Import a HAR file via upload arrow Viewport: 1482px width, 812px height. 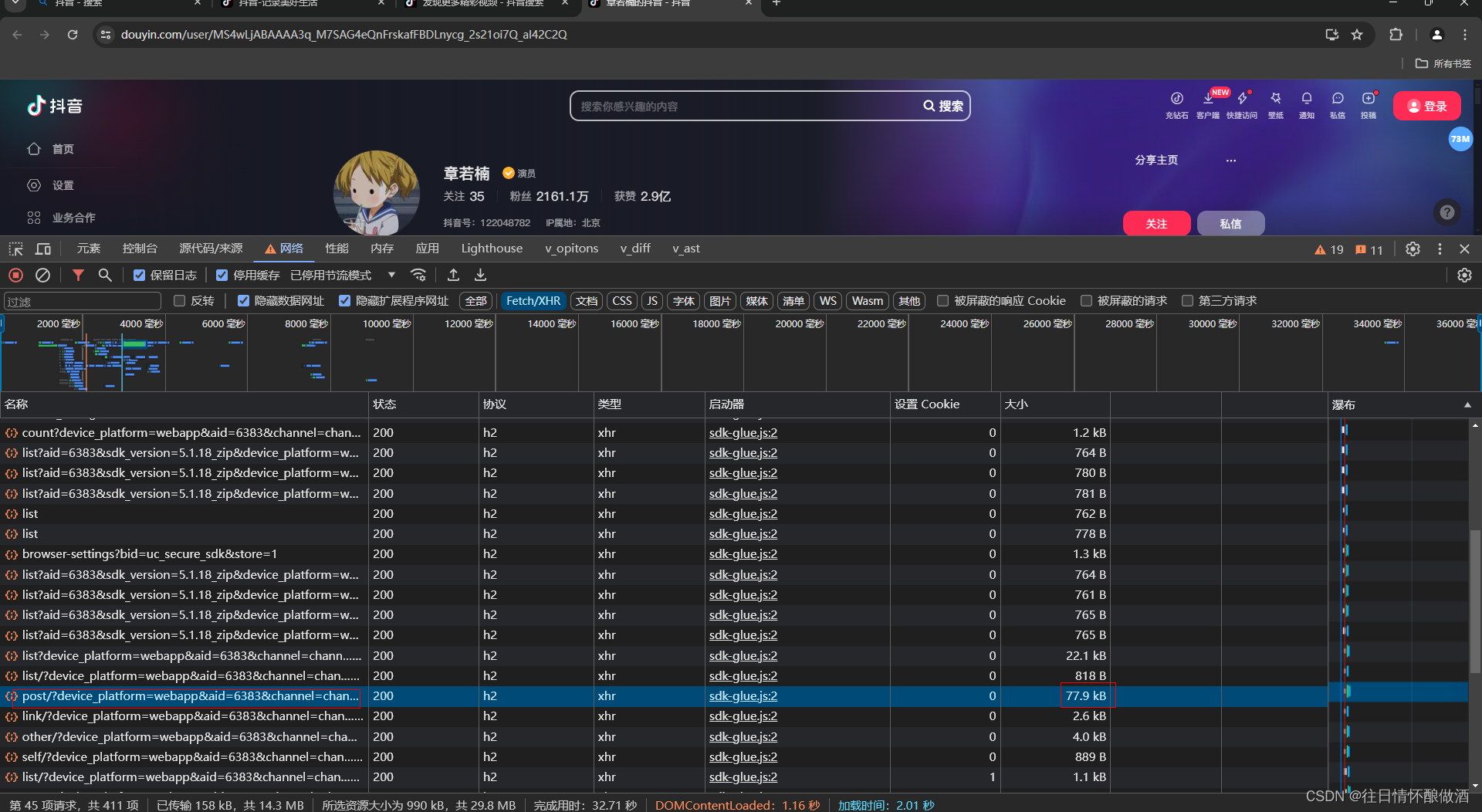click(x=454, y=275)
